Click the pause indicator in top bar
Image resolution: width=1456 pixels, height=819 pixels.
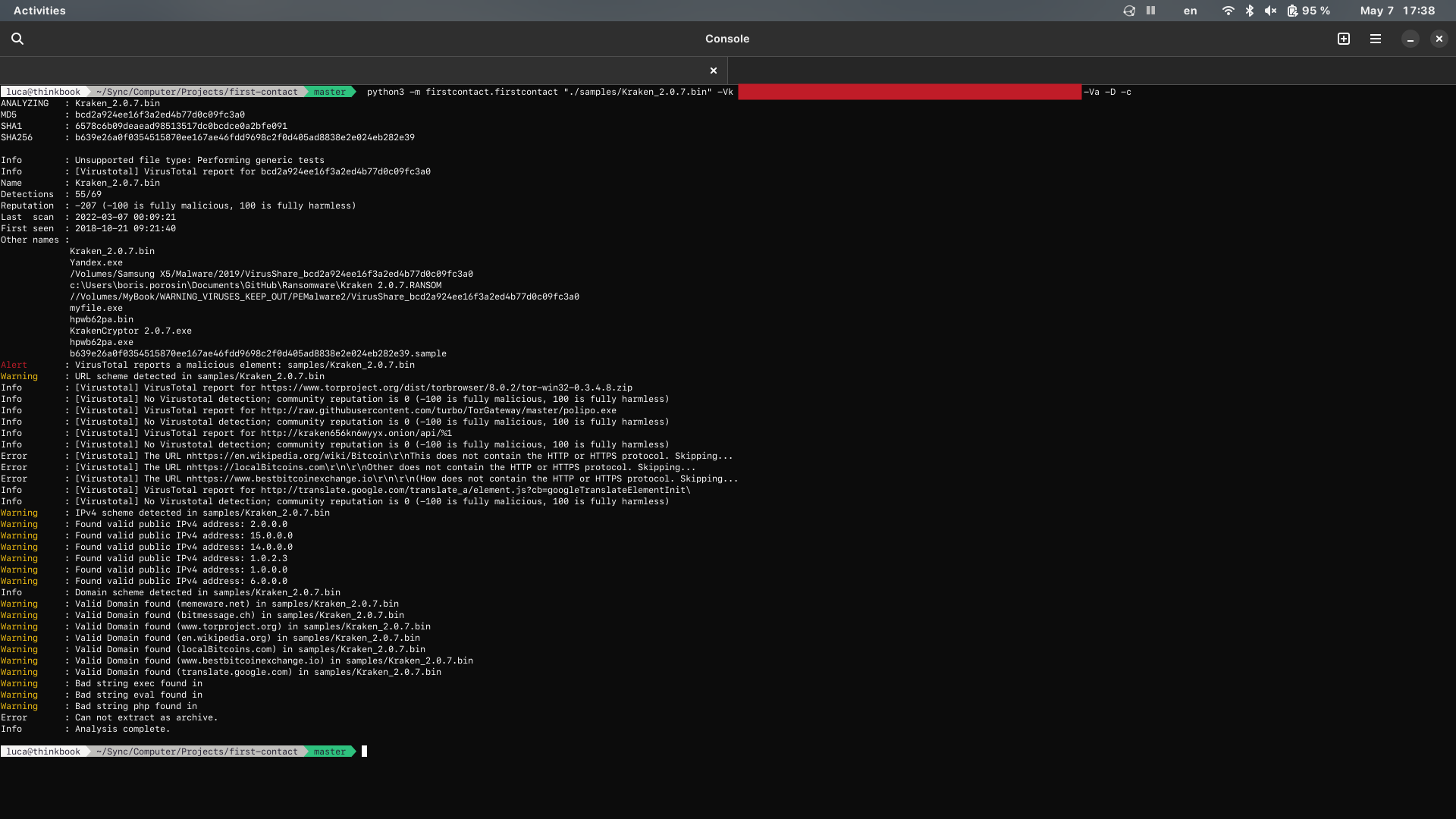pos(1150,11)
